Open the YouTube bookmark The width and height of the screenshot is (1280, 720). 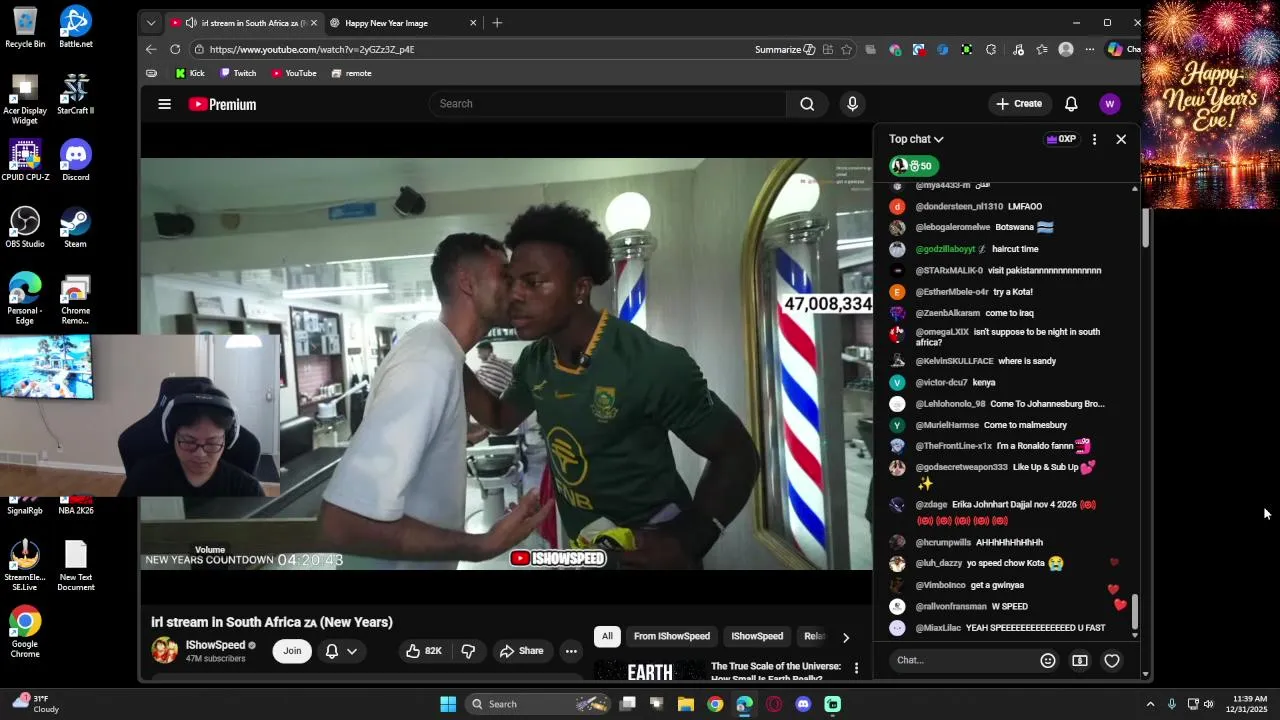point(294,73)
